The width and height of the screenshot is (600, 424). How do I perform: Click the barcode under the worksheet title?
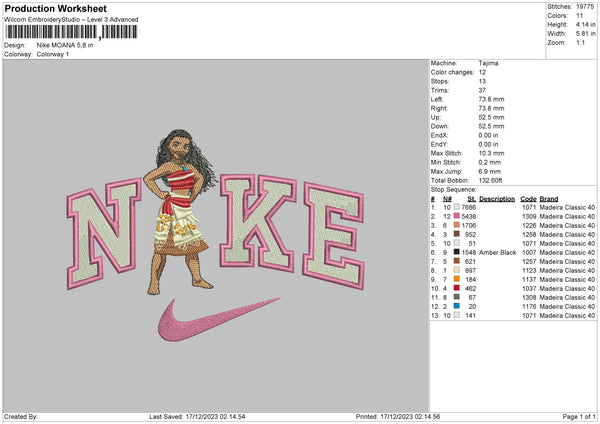point(71,32)
